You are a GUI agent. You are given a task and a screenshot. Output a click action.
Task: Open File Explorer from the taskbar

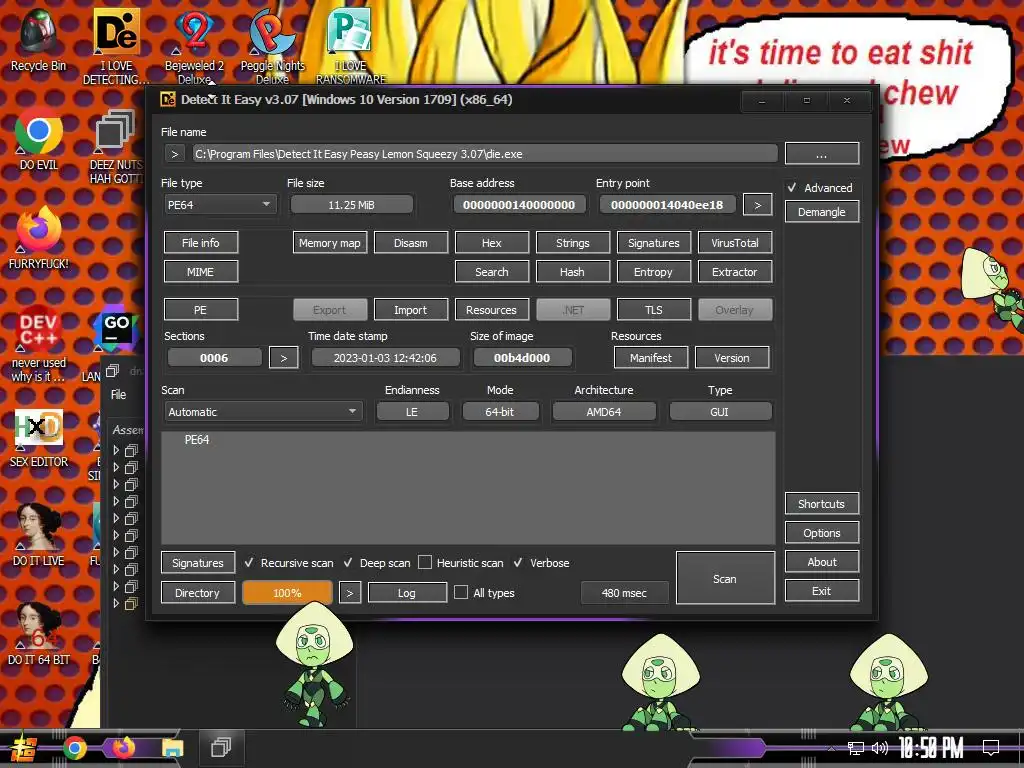coord(173,748)
